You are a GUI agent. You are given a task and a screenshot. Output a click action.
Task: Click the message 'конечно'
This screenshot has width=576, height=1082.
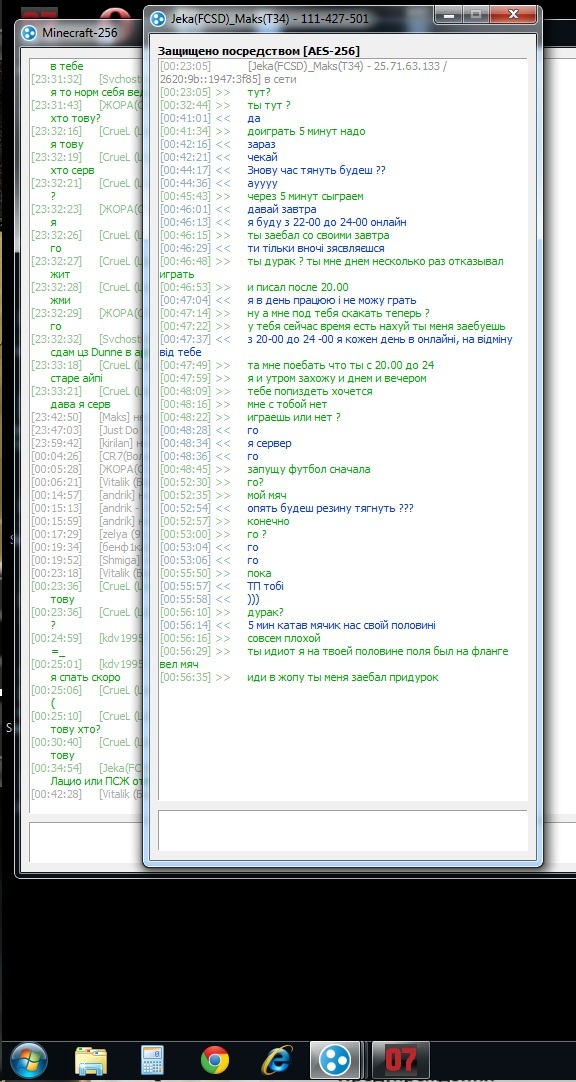(268, 522)
